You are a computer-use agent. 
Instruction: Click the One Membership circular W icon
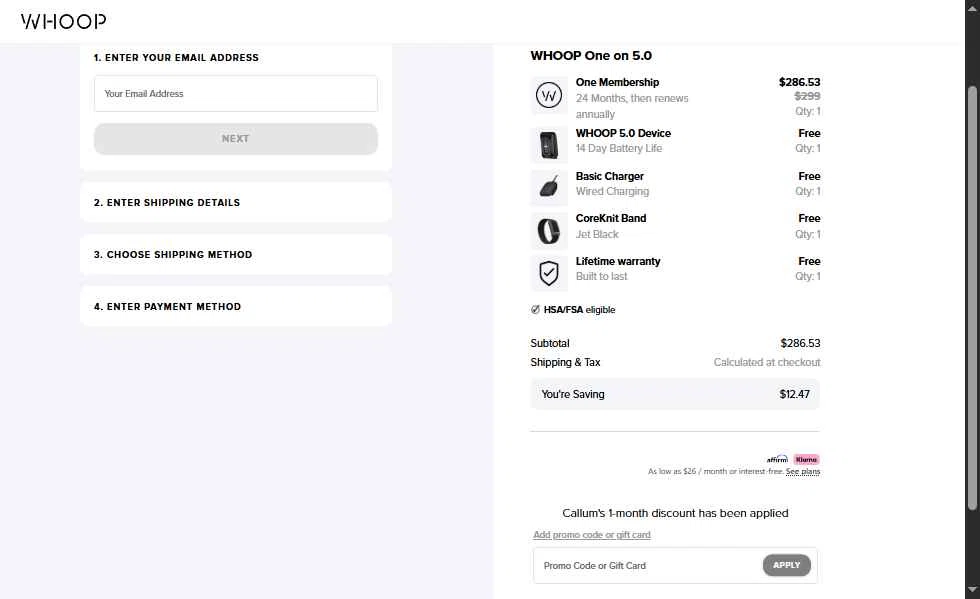(x=549, y=95)
